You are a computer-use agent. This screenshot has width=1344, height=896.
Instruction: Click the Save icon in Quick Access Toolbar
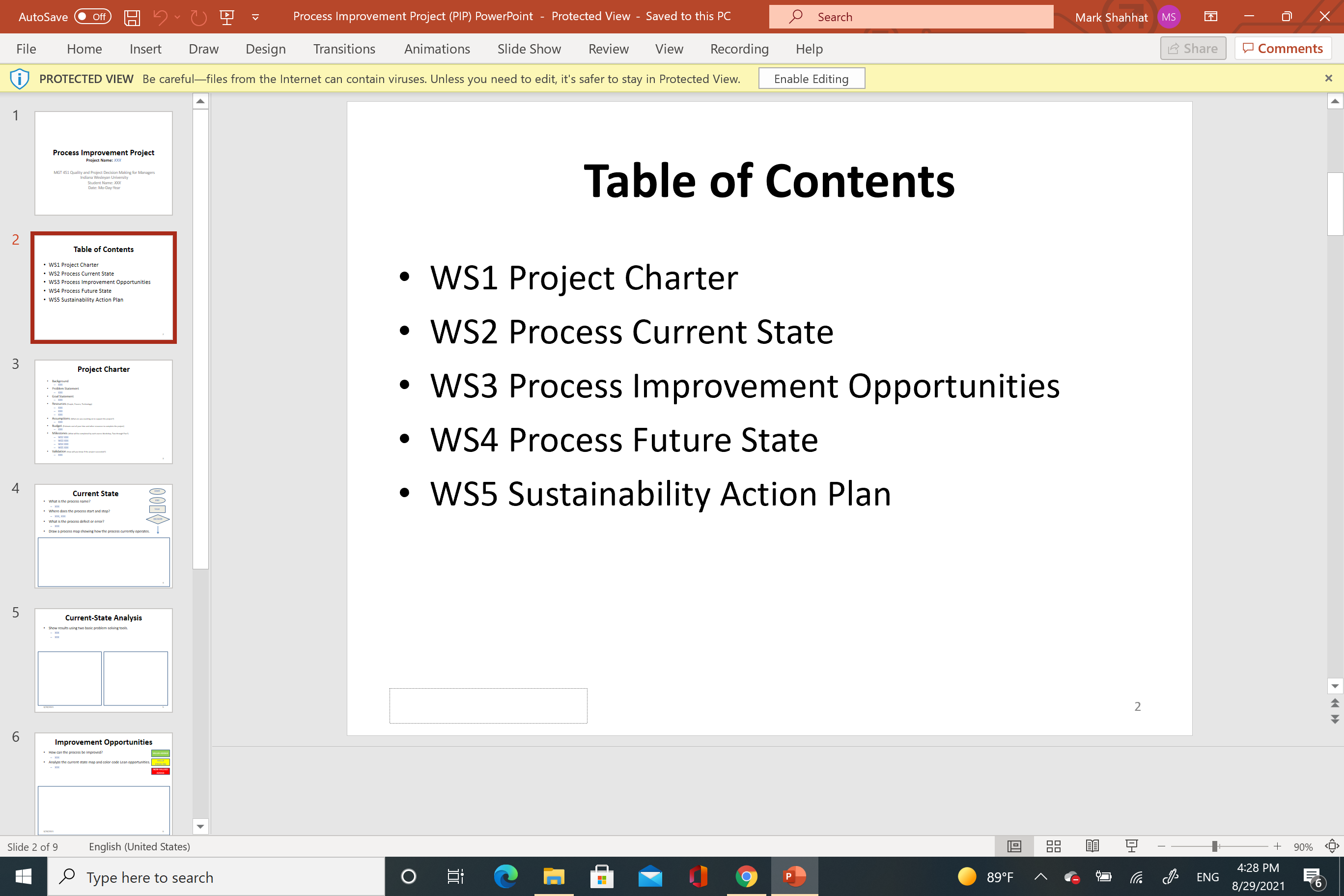132,17
